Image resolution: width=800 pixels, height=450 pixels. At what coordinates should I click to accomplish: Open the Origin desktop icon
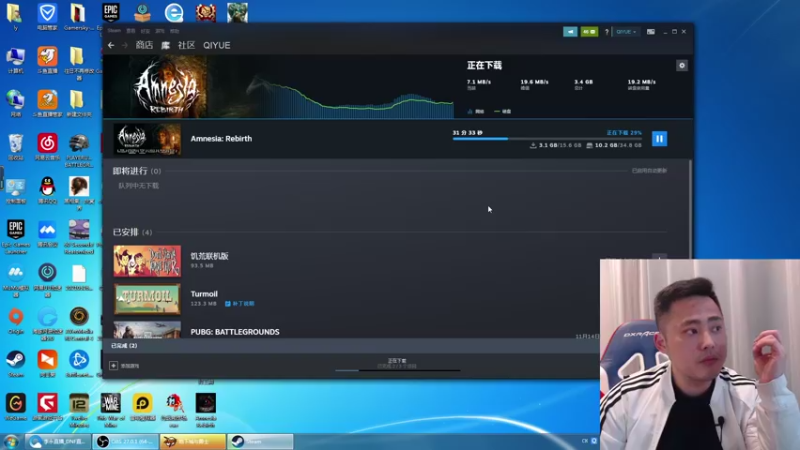15,320
